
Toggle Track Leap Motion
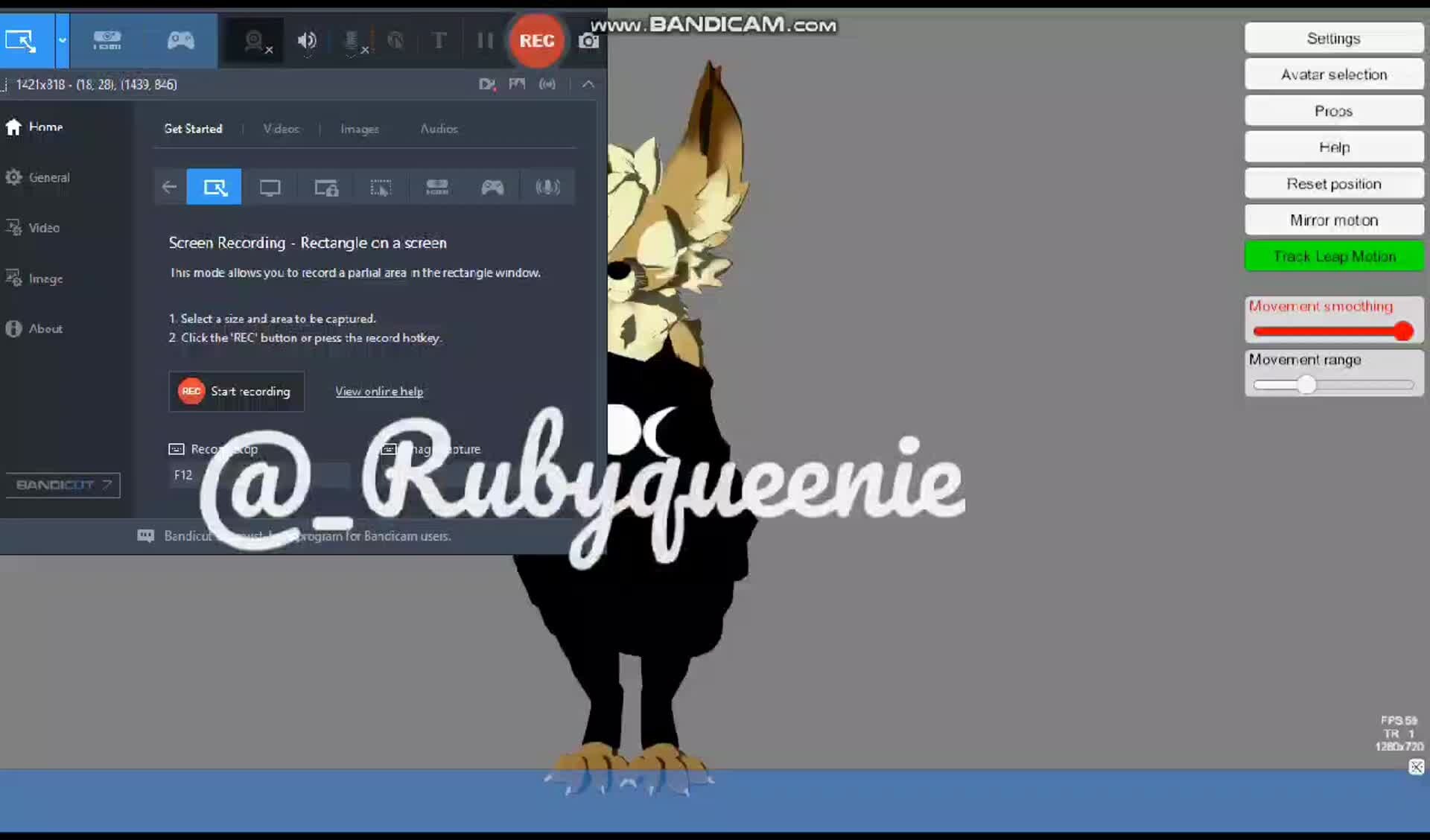click(1333, 256)
